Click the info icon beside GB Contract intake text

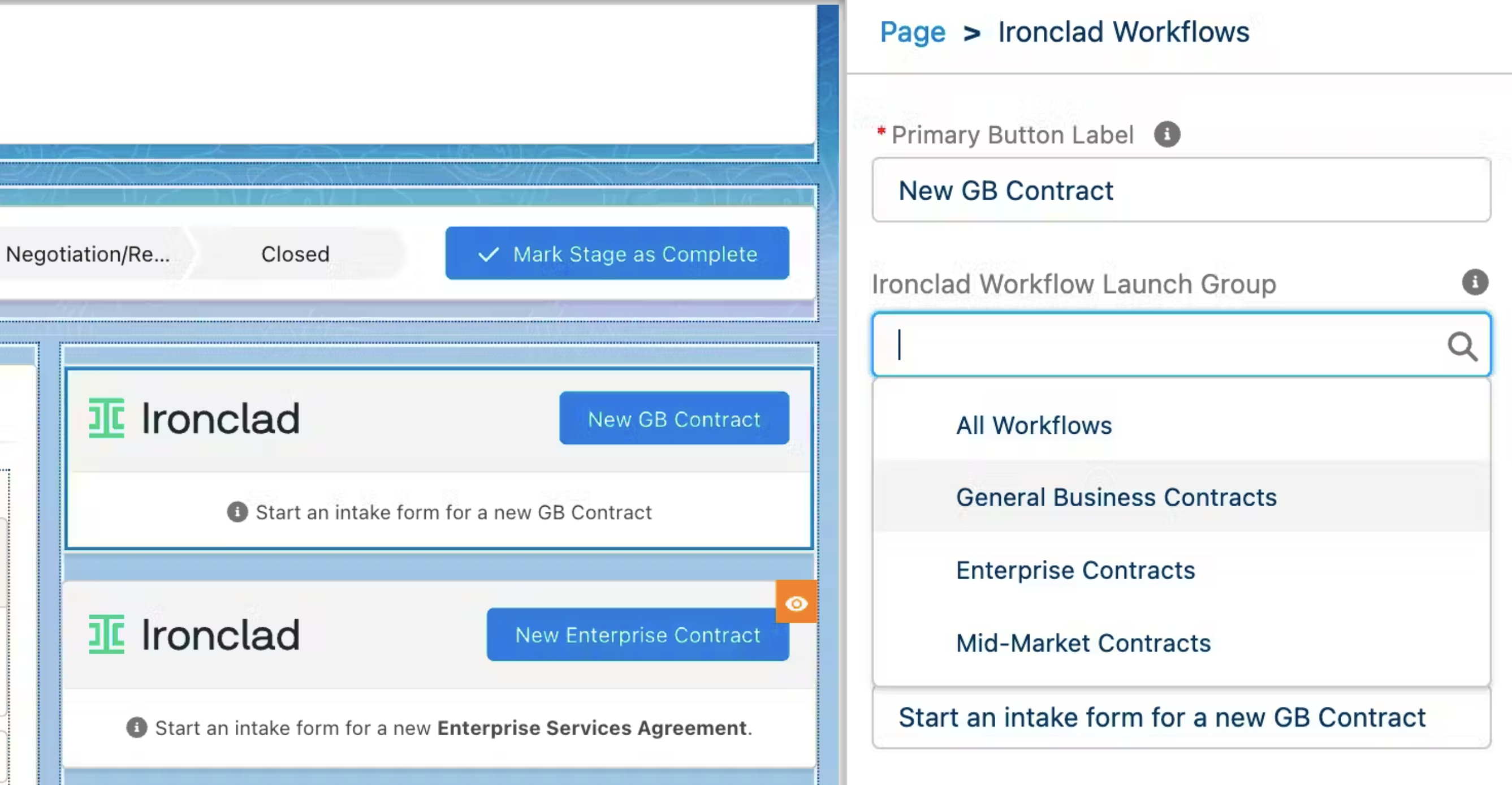(237, 512)
